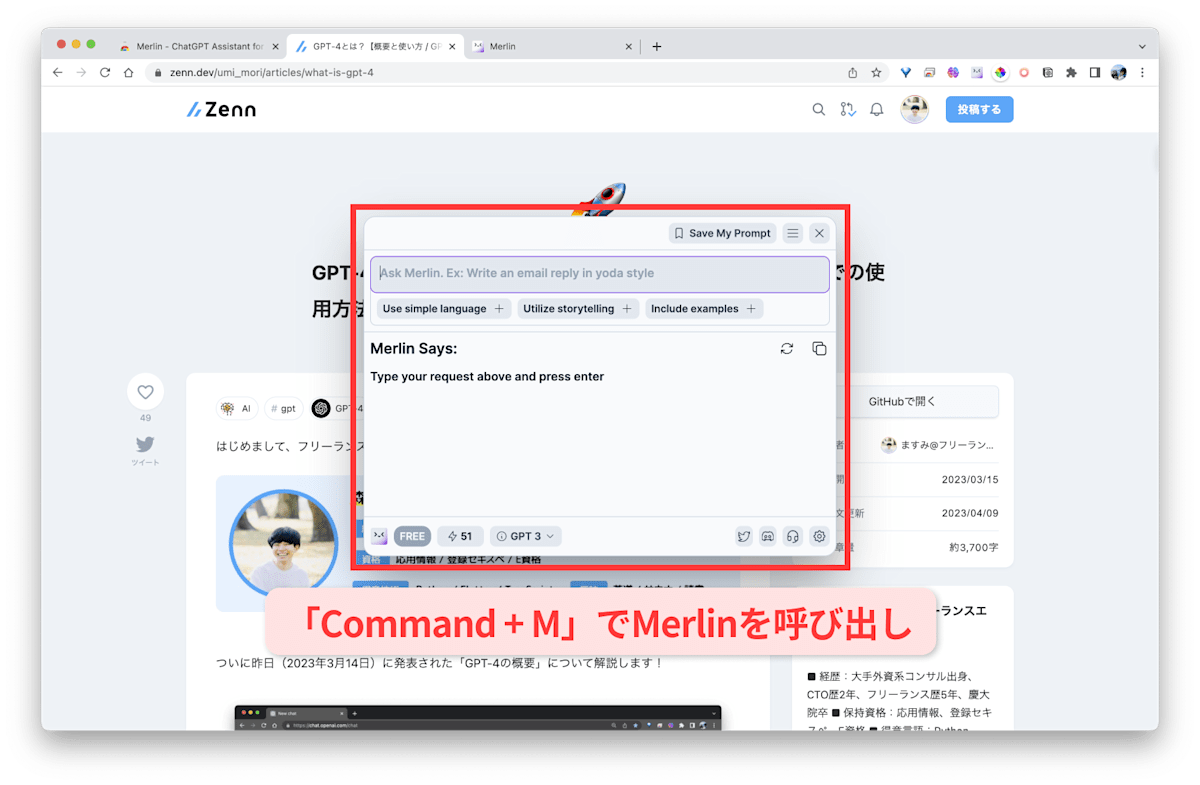Click the 投稿する button
Viewport: 1200px width, 785px height.
pos(979,110)
